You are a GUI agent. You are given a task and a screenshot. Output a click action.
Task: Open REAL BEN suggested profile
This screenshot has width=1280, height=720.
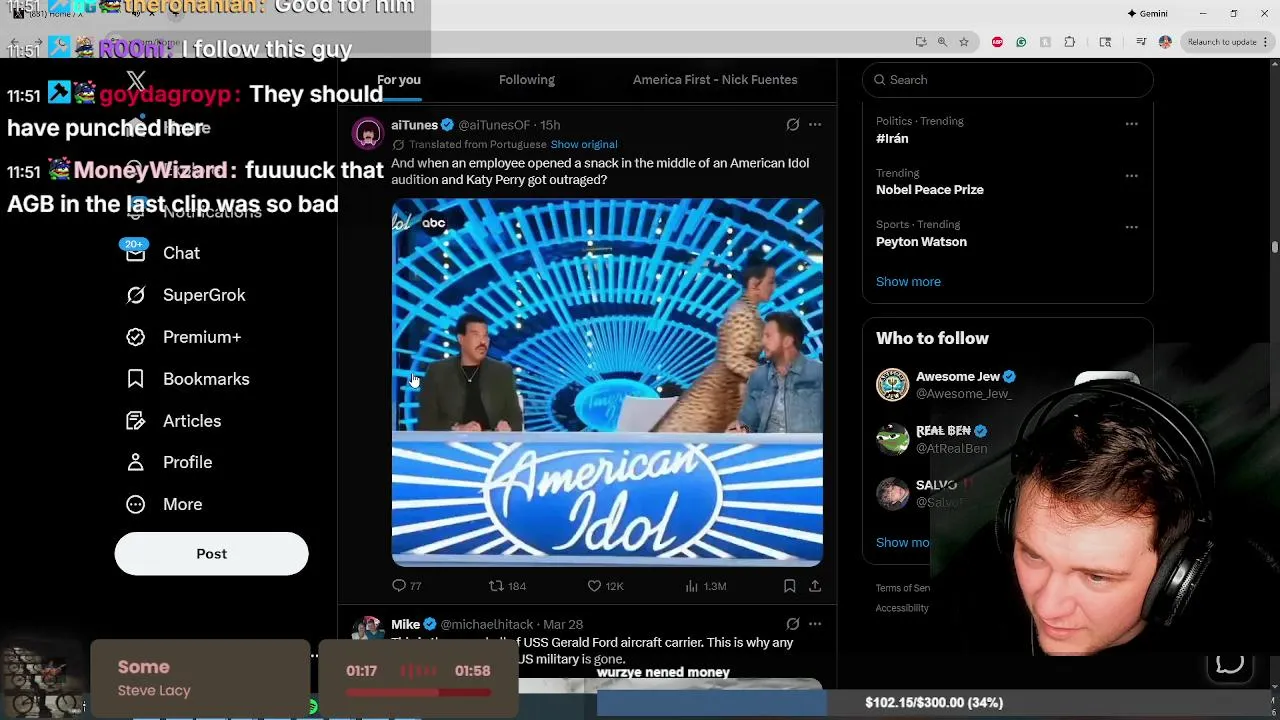(943, 431)
